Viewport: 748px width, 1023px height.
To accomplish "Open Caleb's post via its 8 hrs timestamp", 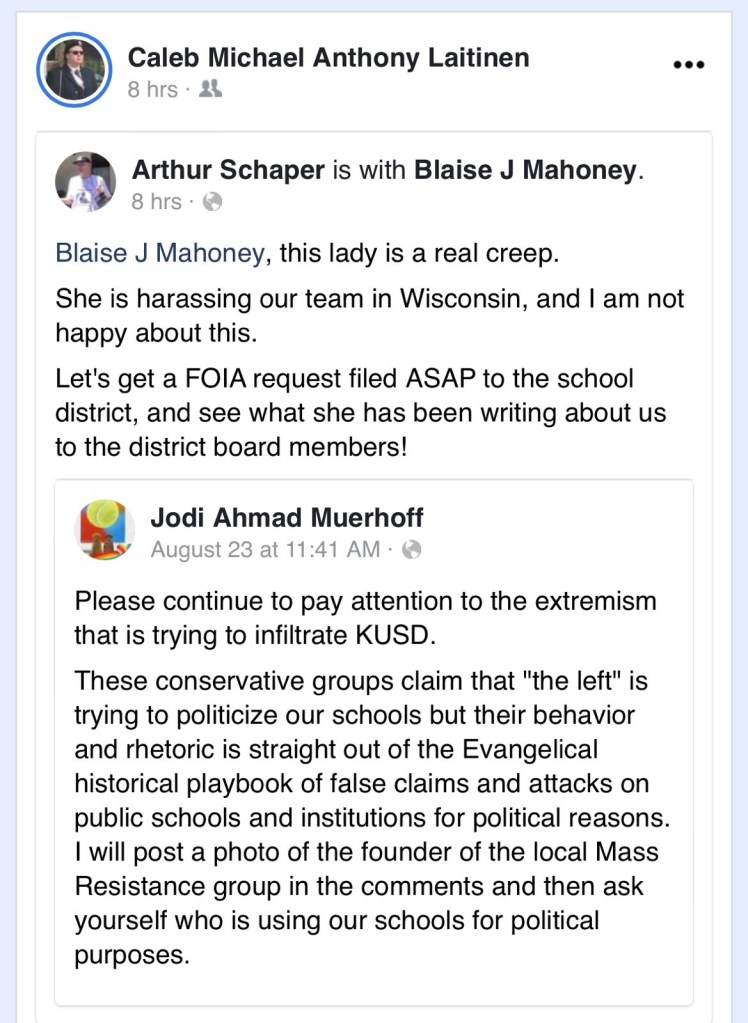I will (152, 90).
